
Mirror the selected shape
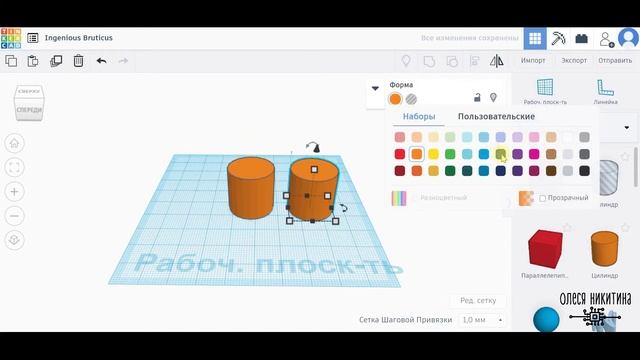click(496, 61)
